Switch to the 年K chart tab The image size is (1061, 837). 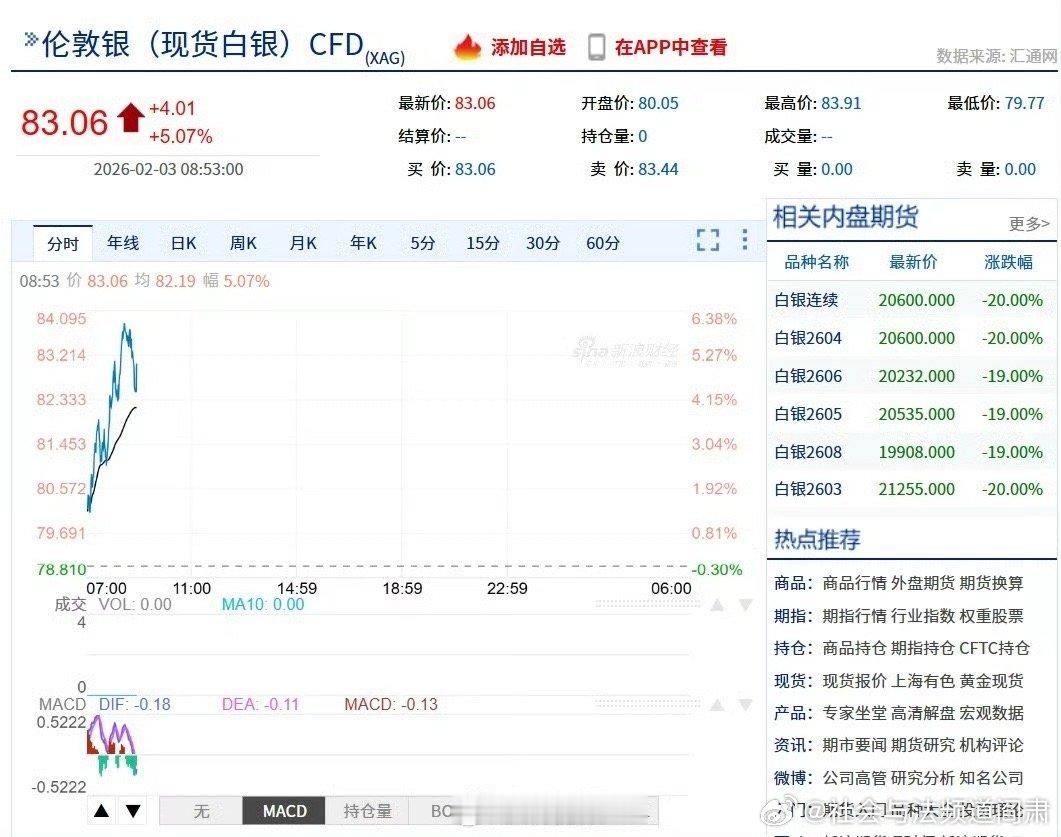(x=363, y=243)
